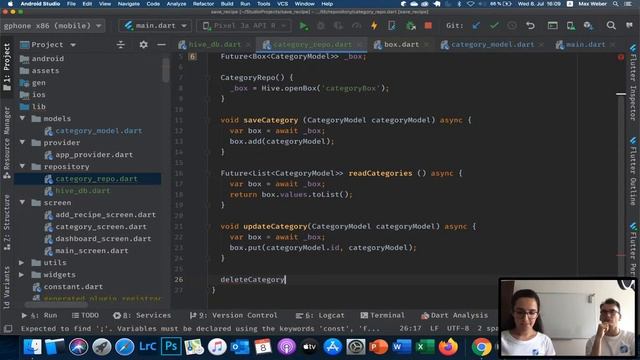Toggle the Run tool window
Image resolution: width=640 pixels, height=360 pixels.
(39, 316)
